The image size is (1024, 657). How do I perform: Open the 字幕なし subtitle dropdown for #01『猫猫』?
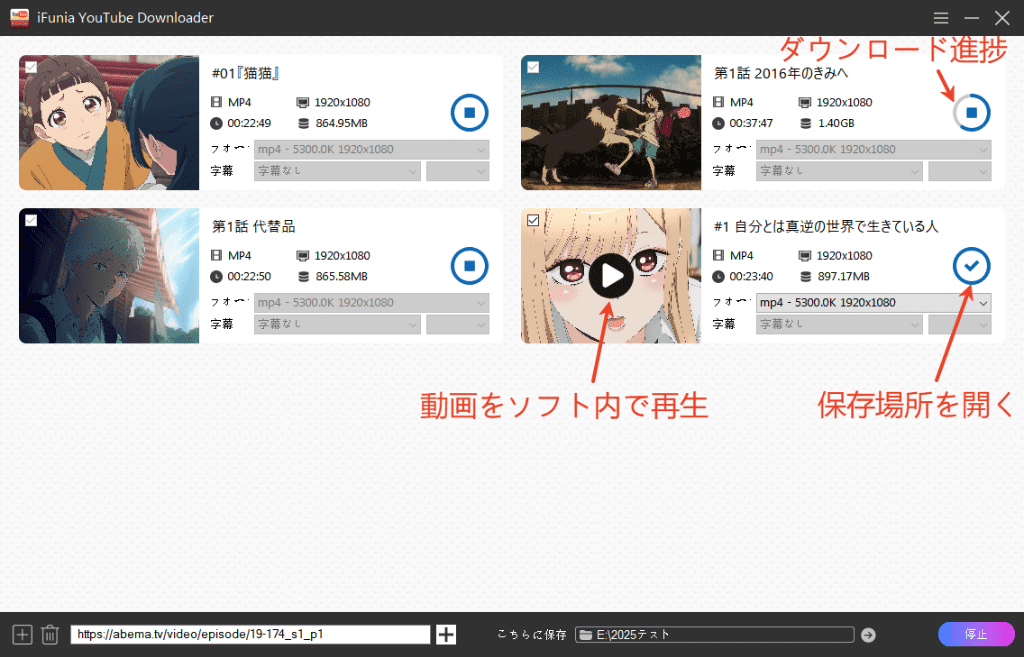click(x=336, y=171)
